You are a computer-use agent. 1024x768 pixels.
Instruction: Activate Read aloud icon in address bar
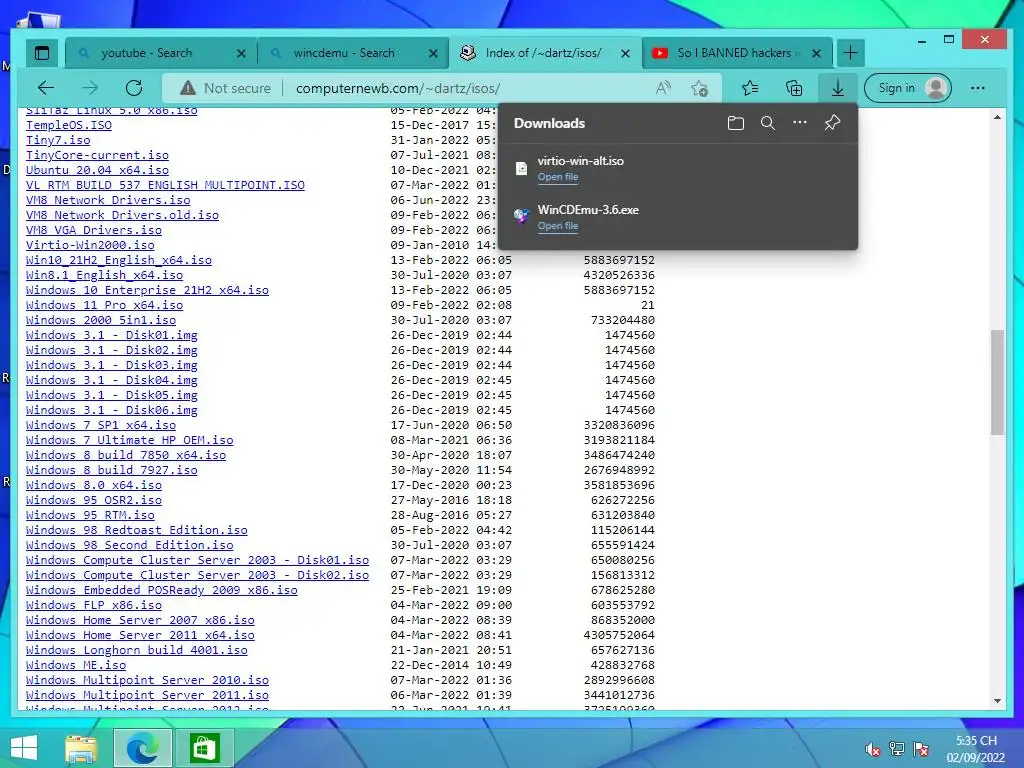click(664, 88)
